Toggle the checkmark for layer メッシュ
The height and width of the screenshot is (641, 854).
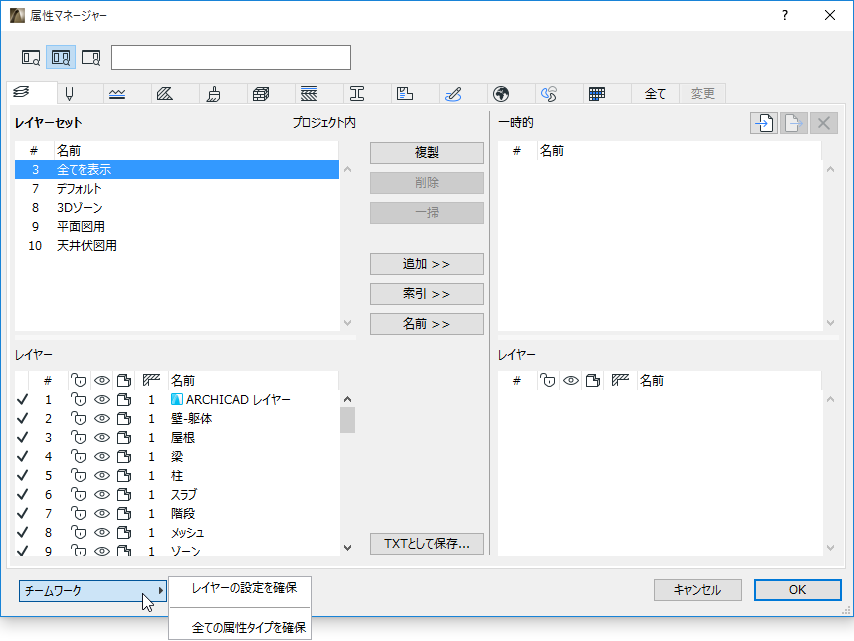[x=22, y=533]
